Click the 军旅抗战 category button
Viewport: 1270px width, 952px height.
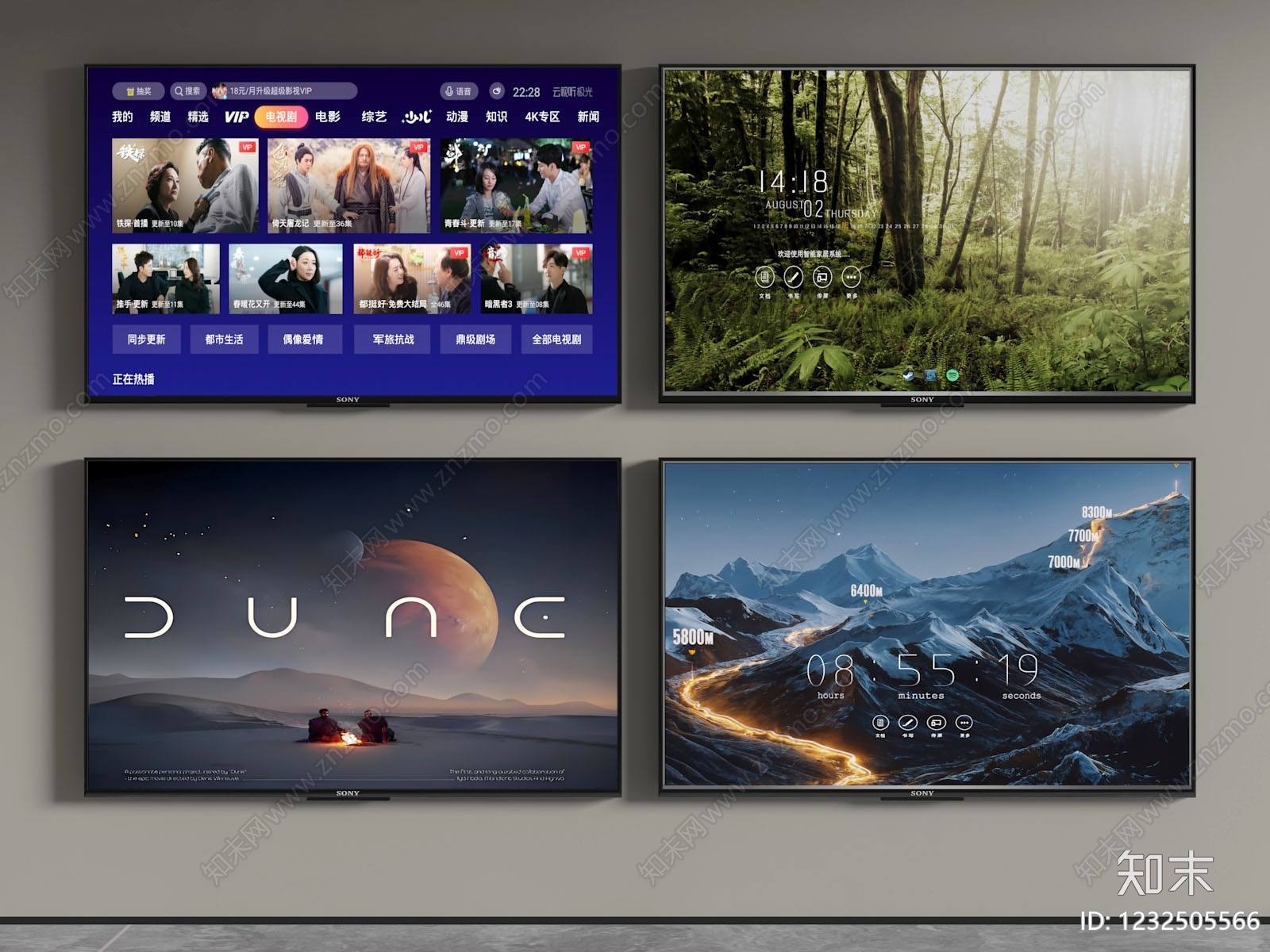click(x=393, y=340)
